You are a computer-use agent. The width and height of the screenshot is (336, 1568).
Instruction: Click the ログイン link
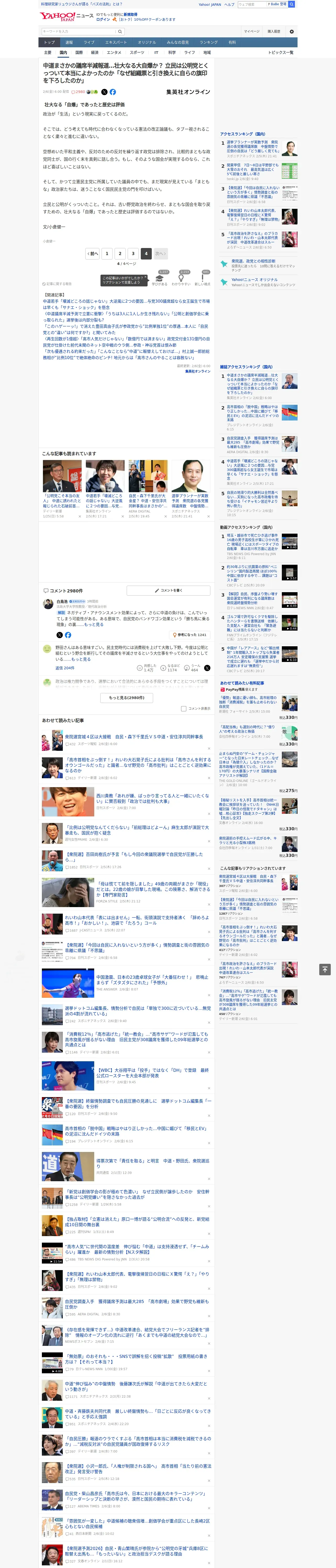pos(103,20)
